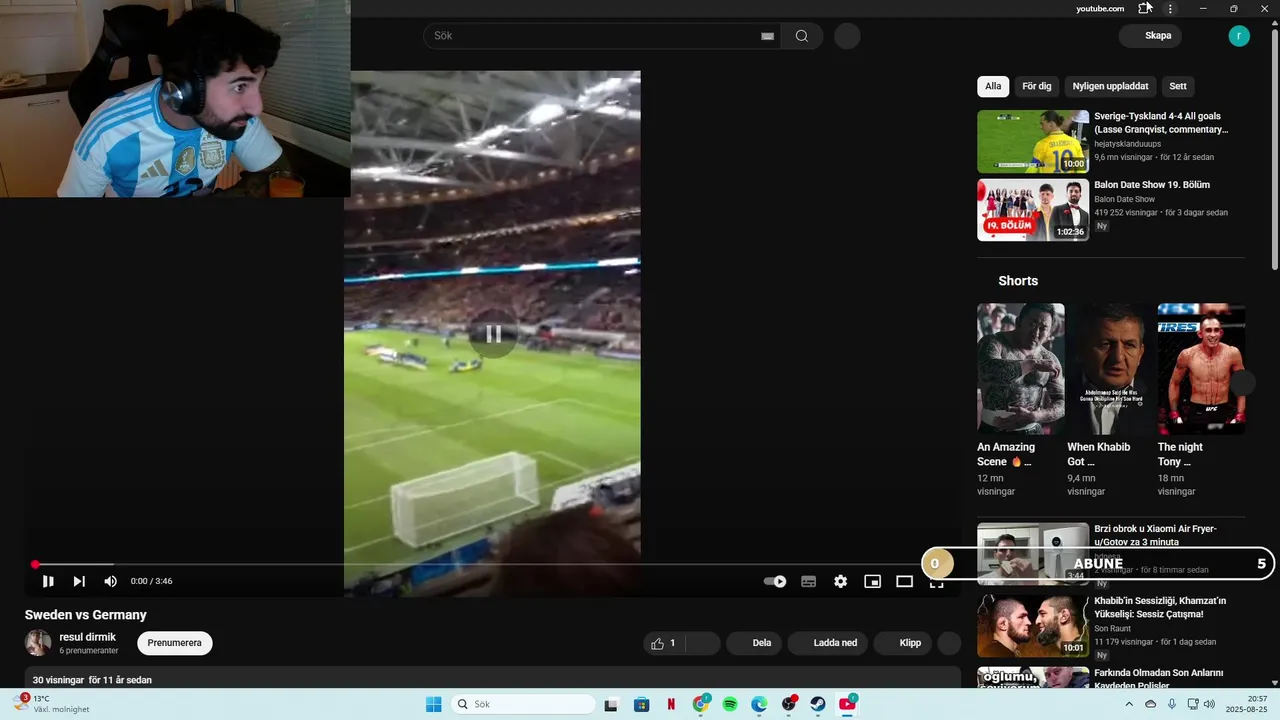Open the When Khabib Got short thumbnail

(1111, 368)
